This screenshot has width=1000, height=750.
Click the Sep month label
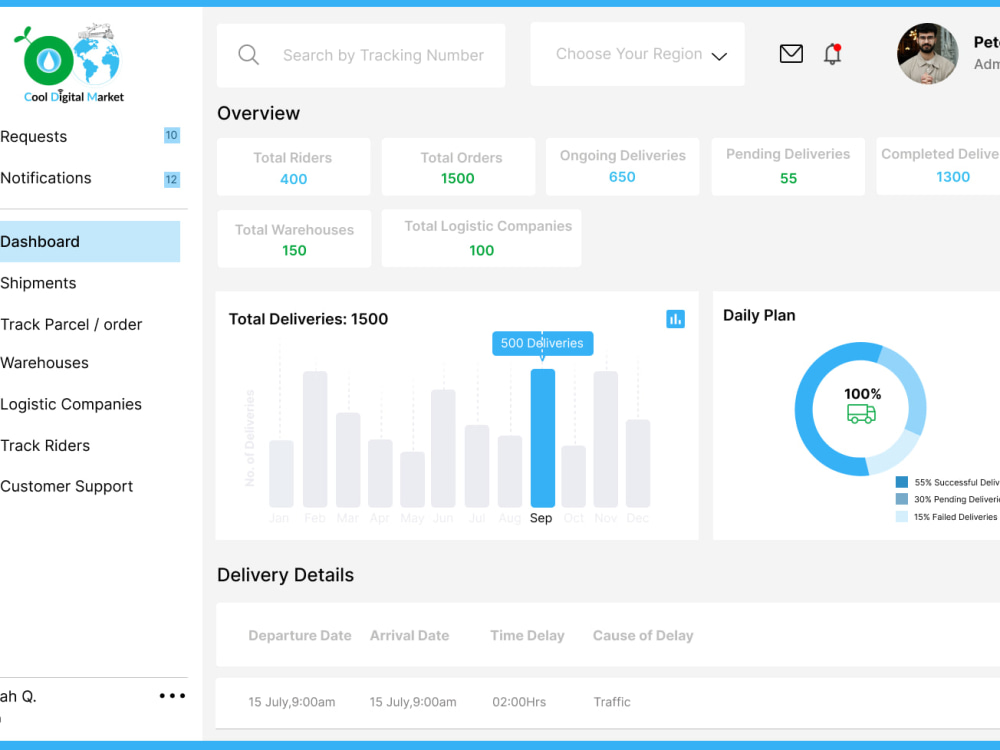(541, 518)
